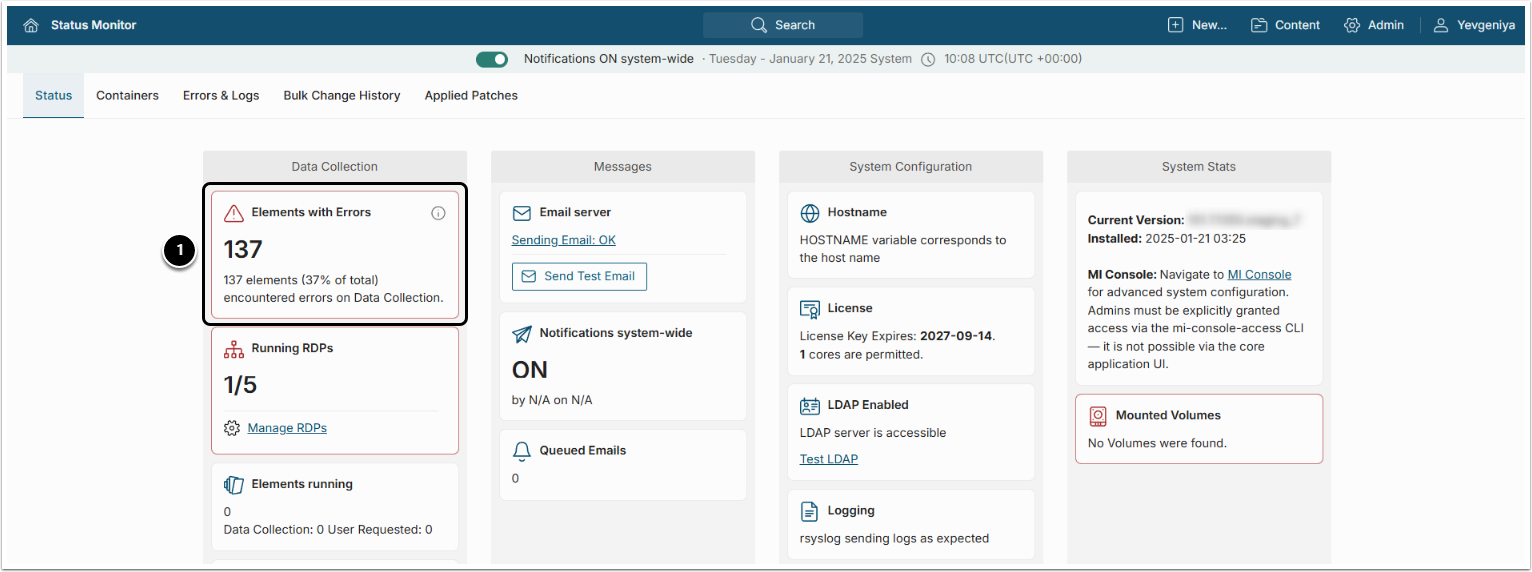1532x572 pixels.
Task: Click the Content folder icon
Action: tap(1258, 25)
